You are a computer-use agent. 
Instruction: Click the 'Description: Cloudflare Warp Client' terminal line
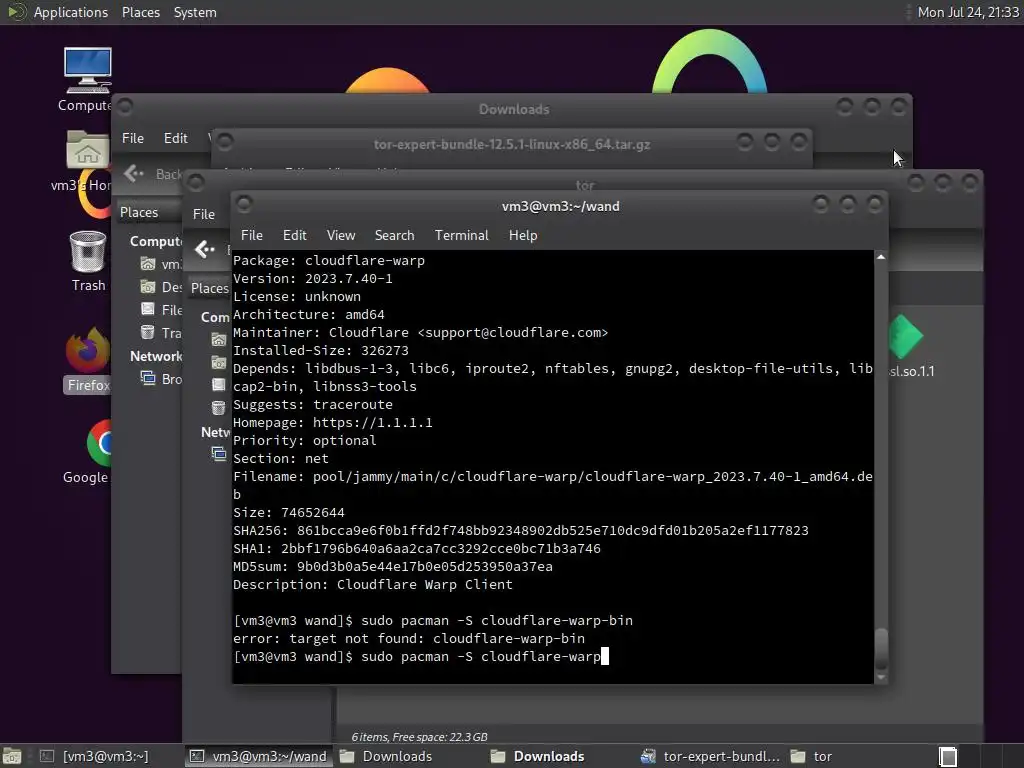point(373,584)
